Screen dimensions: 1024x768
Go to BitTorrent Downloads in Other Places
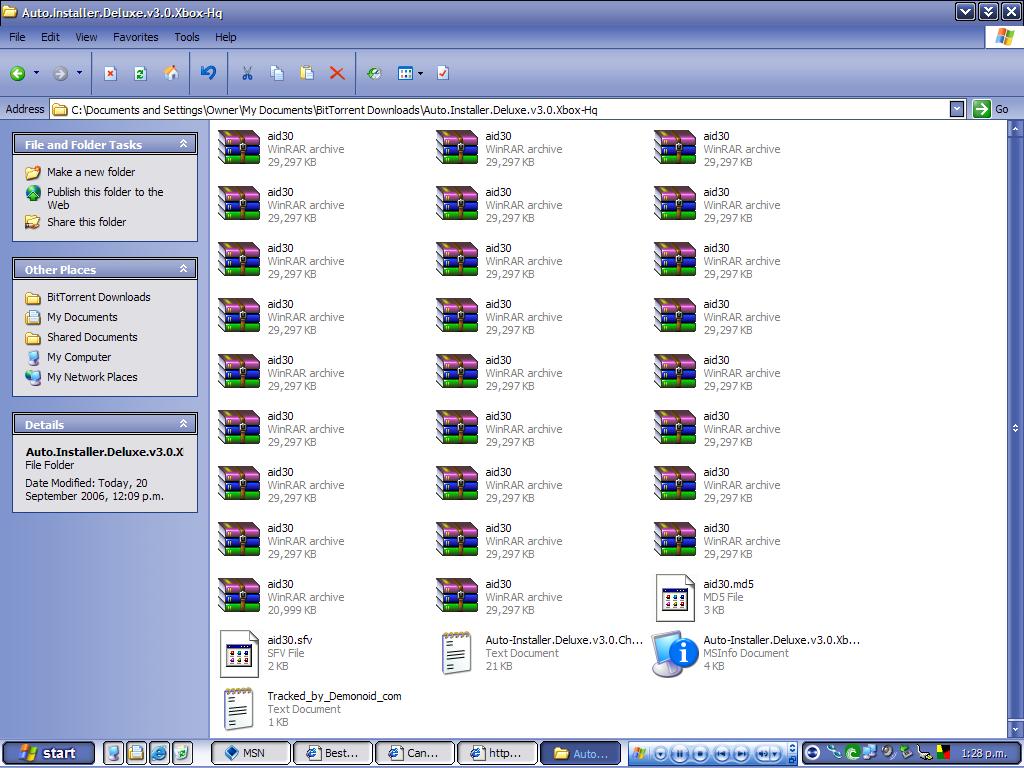(99, 297)
